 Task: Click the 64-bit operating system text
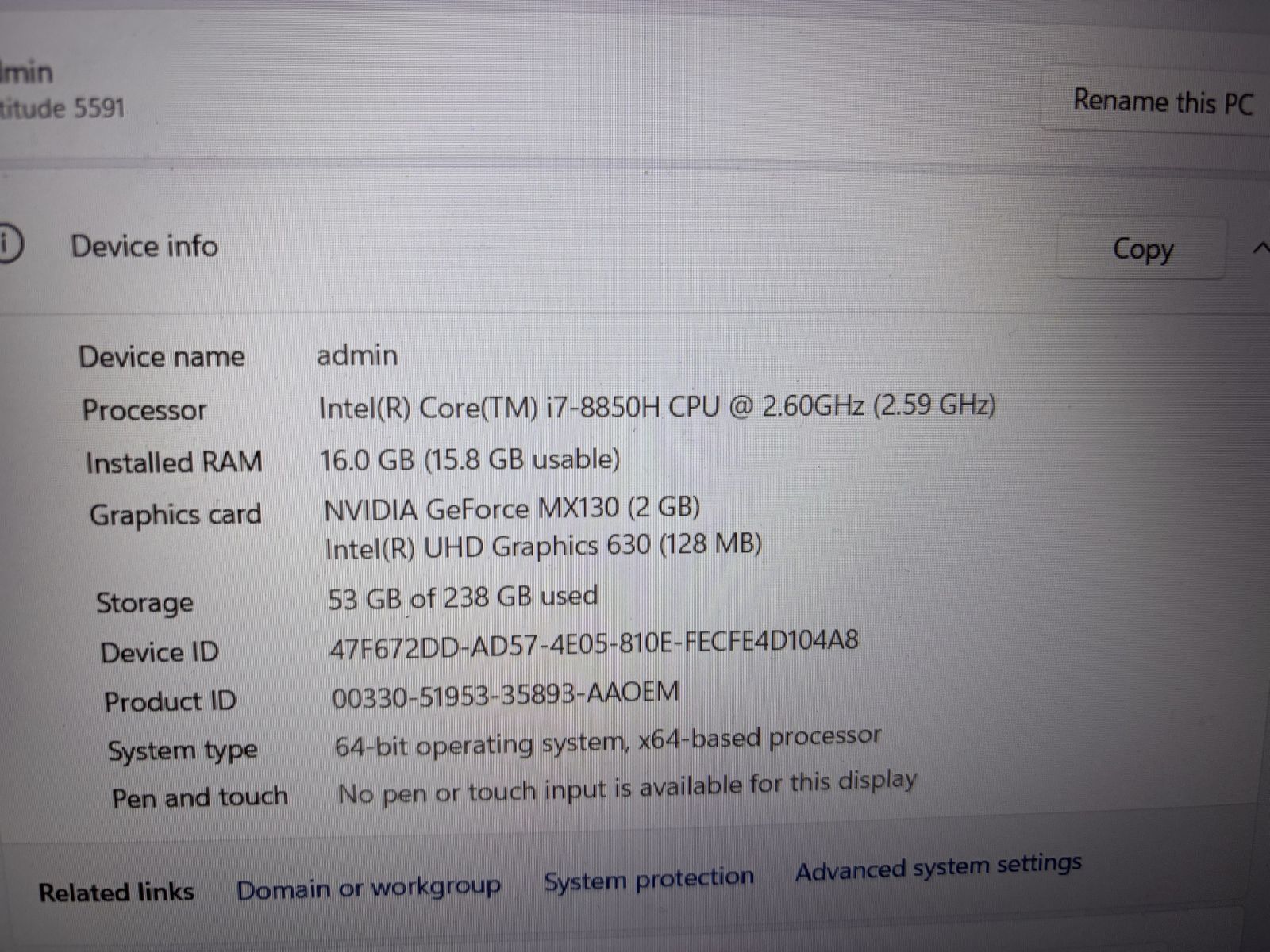pyautogui.click(x=607, y=743)
